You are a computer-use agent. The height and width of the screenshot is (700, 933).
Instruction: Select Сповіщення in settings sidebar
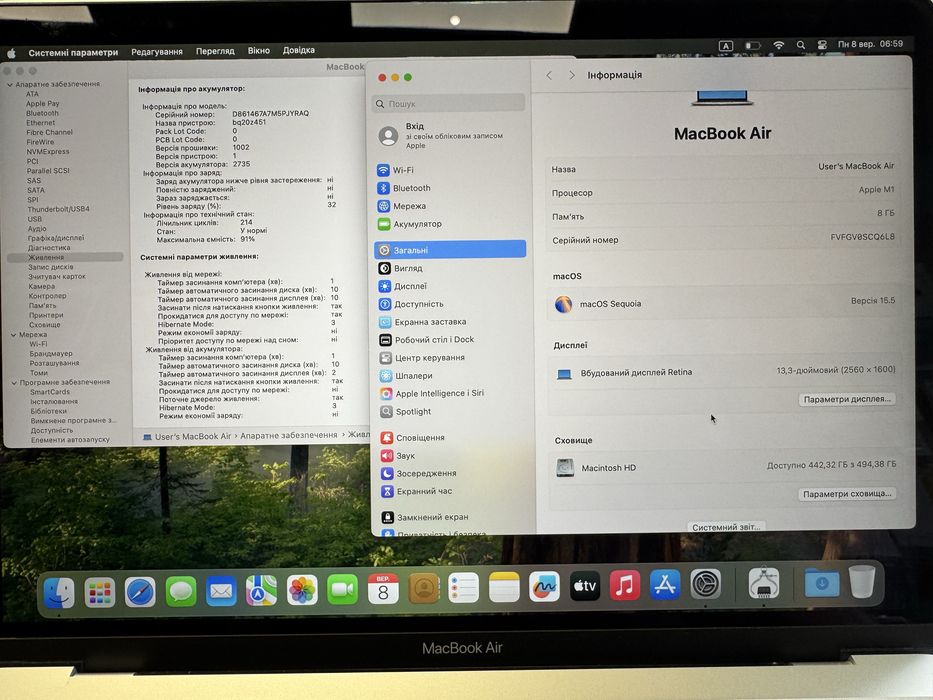(451, 438)
